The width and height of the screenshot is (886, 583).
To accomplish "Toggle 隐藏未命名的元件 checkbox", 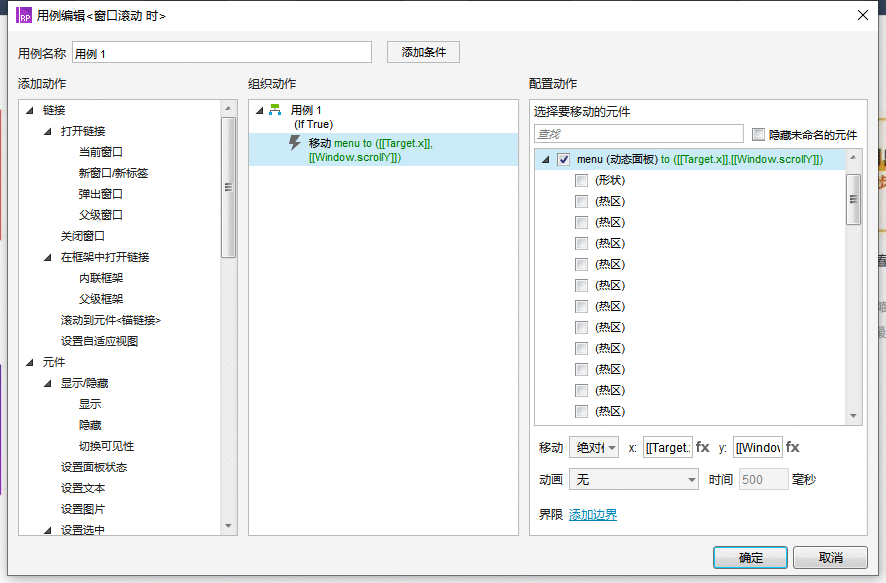I will (758, 134).
